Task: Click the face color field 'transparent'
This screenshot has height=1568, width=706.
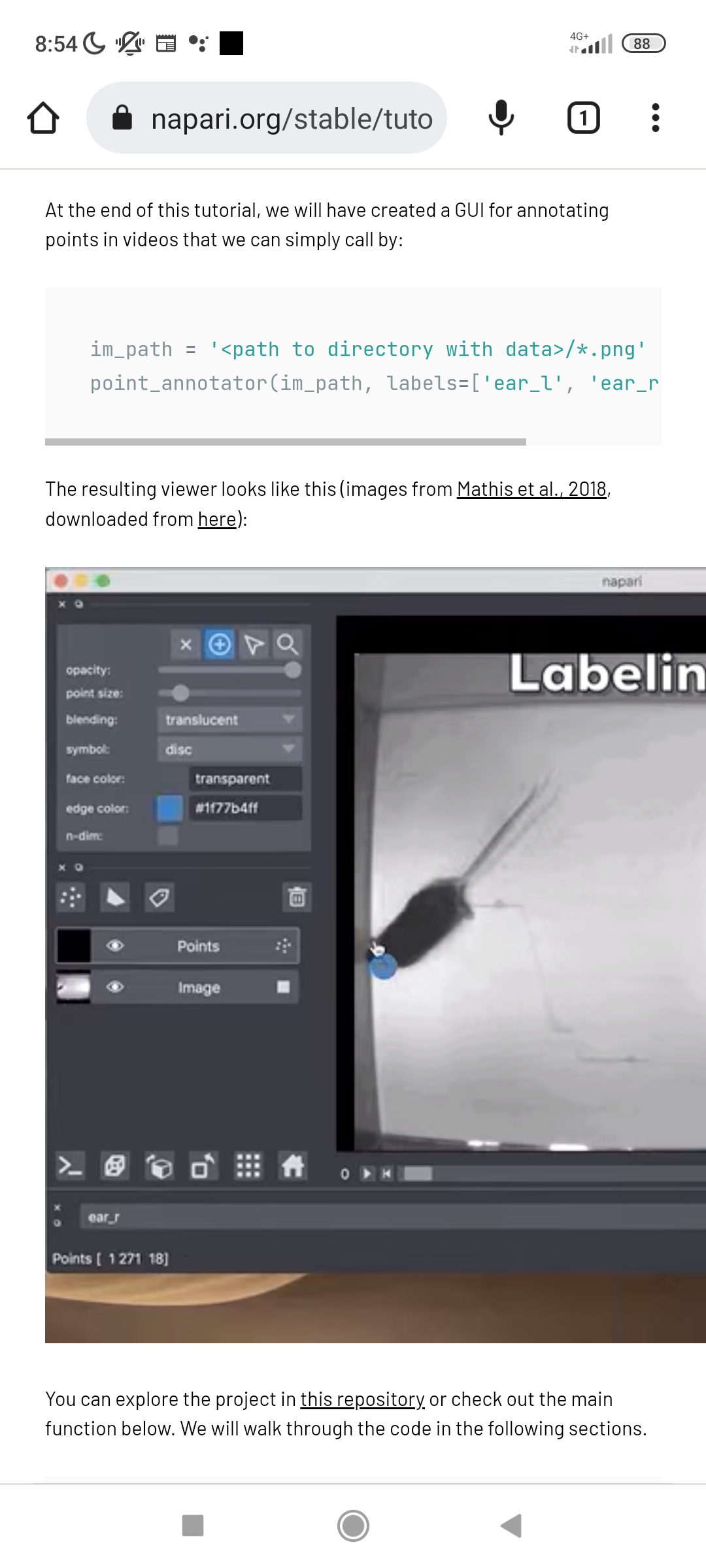Action: click(x=246, y=779)
